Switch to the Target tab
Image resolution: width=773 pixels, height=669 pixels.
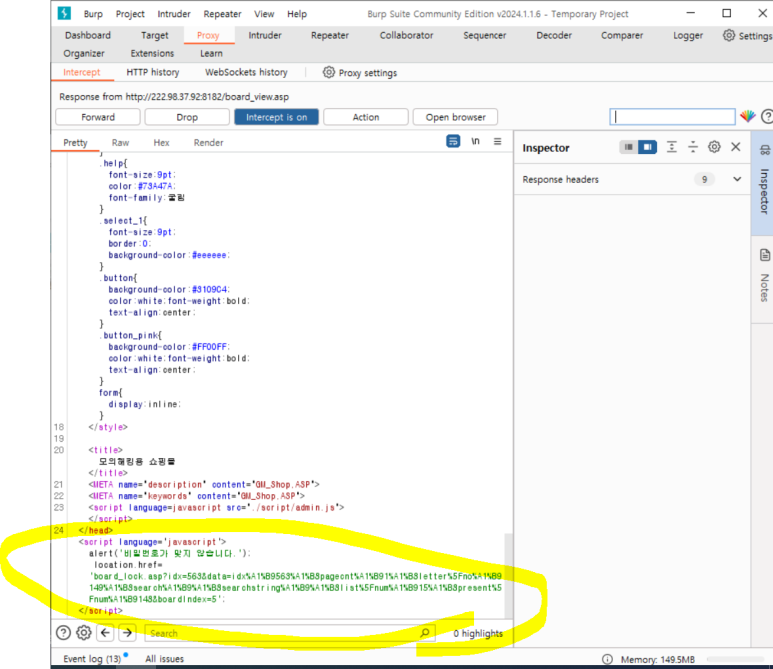click(x=154, y=35)
